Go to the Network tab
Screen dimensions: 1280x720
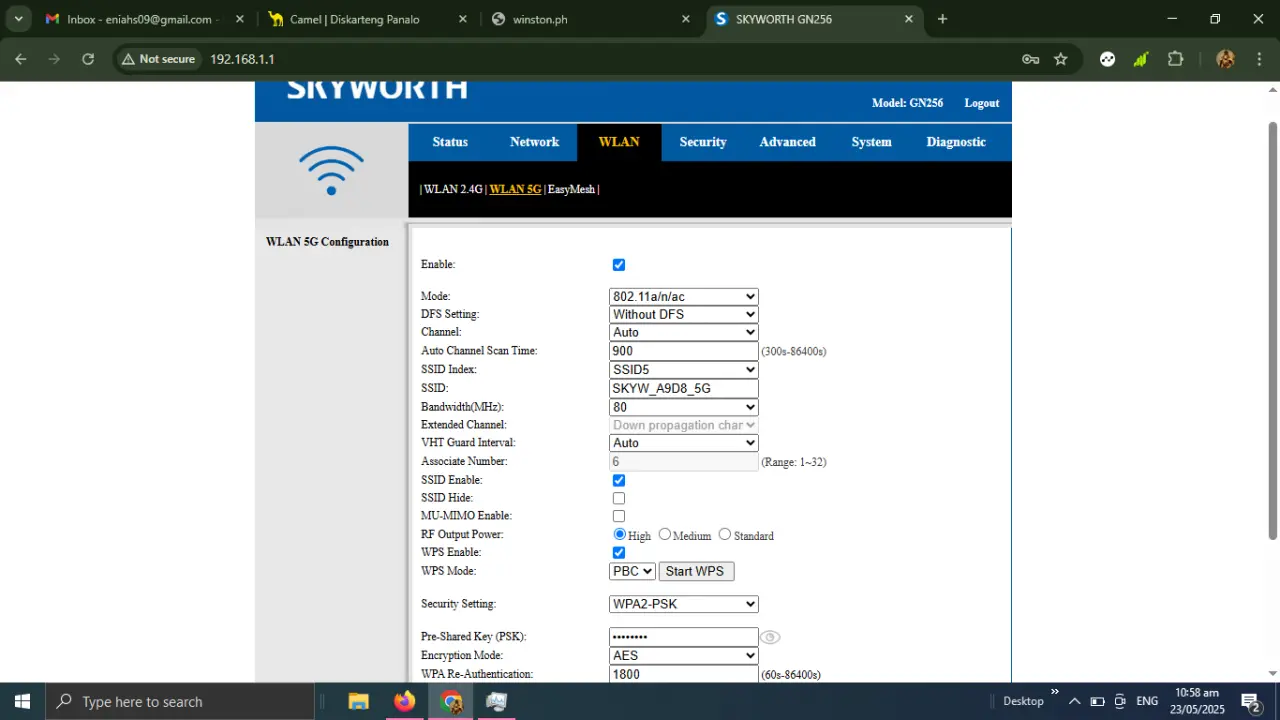click(x=534, y=142)
